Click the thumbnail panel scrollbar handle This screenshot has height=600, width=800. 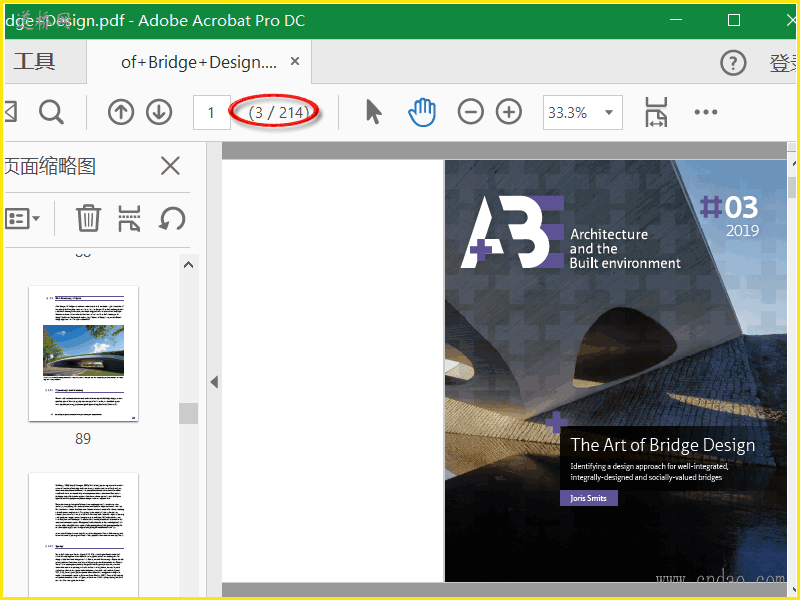188,413
